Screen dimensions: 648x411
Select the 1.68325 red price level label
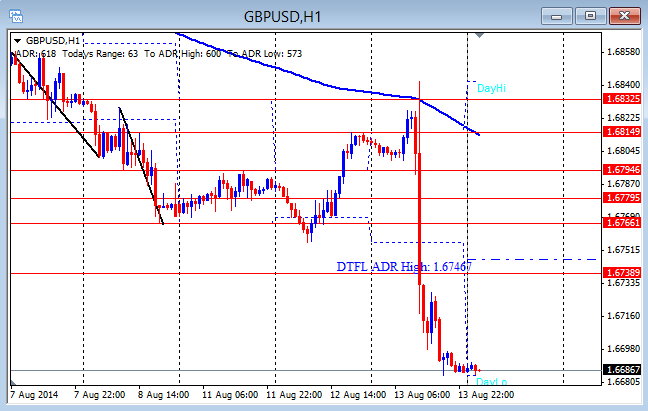[623, 99]
